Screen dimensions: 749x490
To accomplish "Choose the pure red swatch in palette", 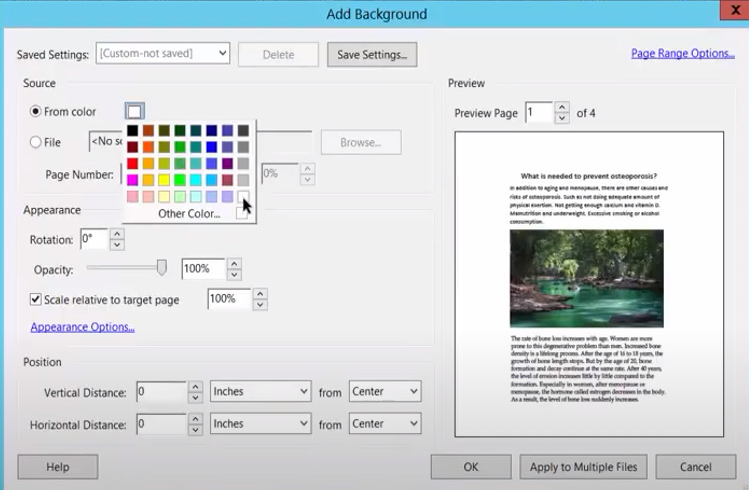I will (133, 163).
